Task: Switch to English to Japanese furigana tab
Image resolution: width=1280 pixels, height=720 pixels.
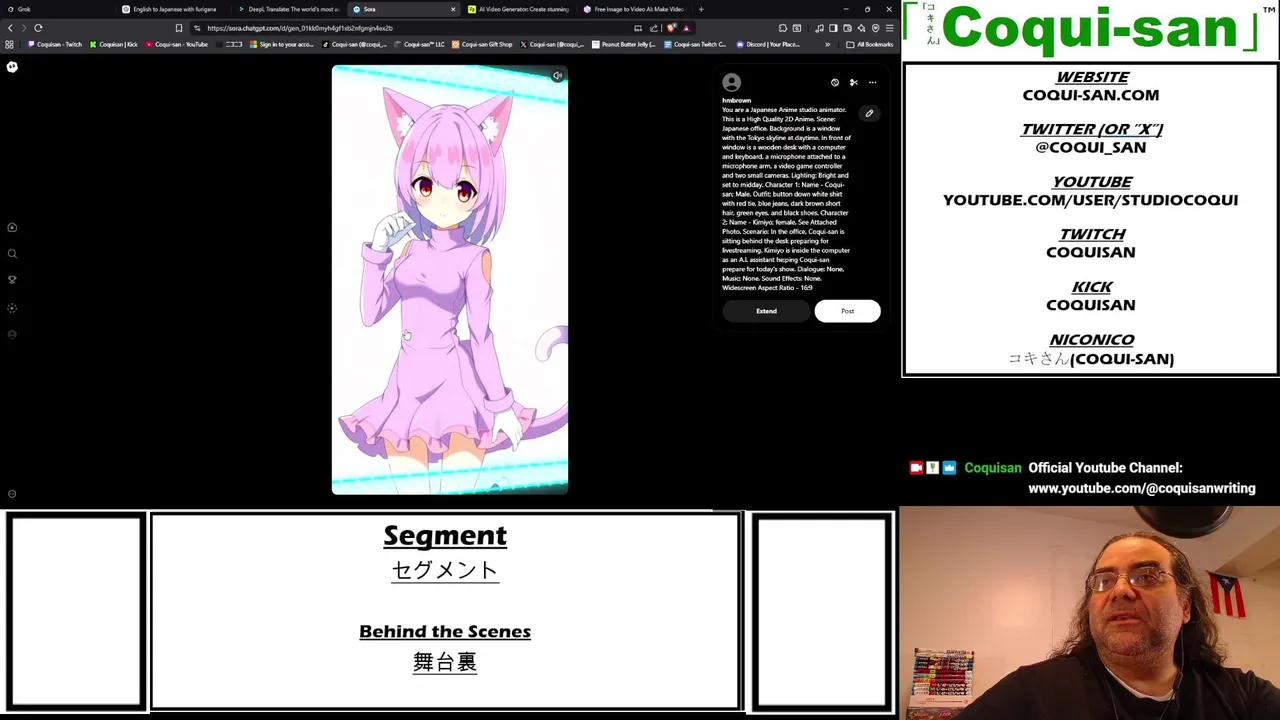Action: point(170,9)
